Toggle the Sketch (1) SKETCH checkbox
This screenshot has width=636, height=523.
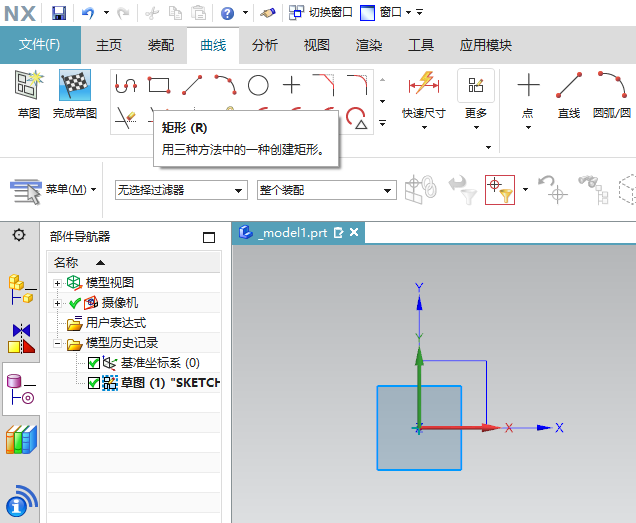click(x=94, y=383)
